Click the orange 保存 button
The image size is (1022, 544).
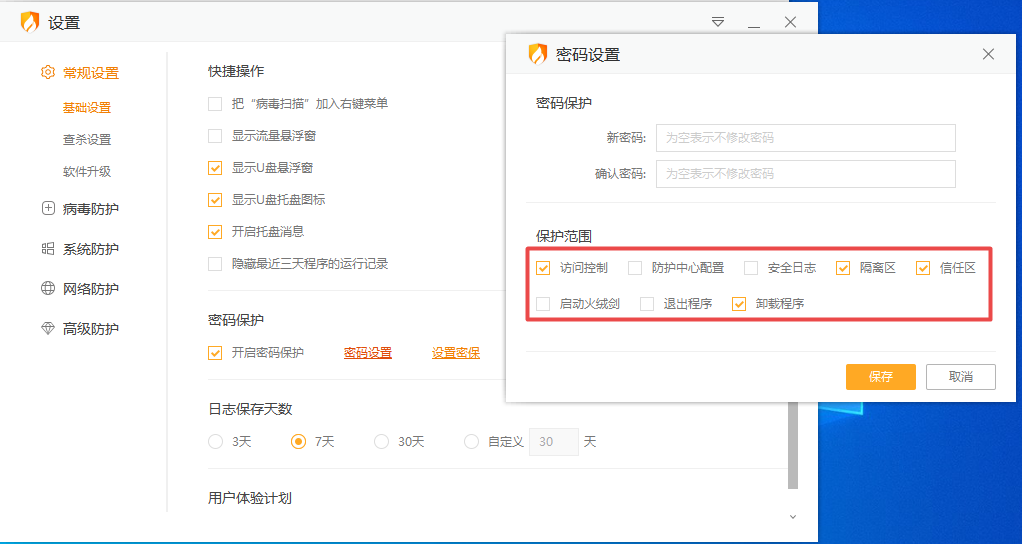click(x=880, y=377)
